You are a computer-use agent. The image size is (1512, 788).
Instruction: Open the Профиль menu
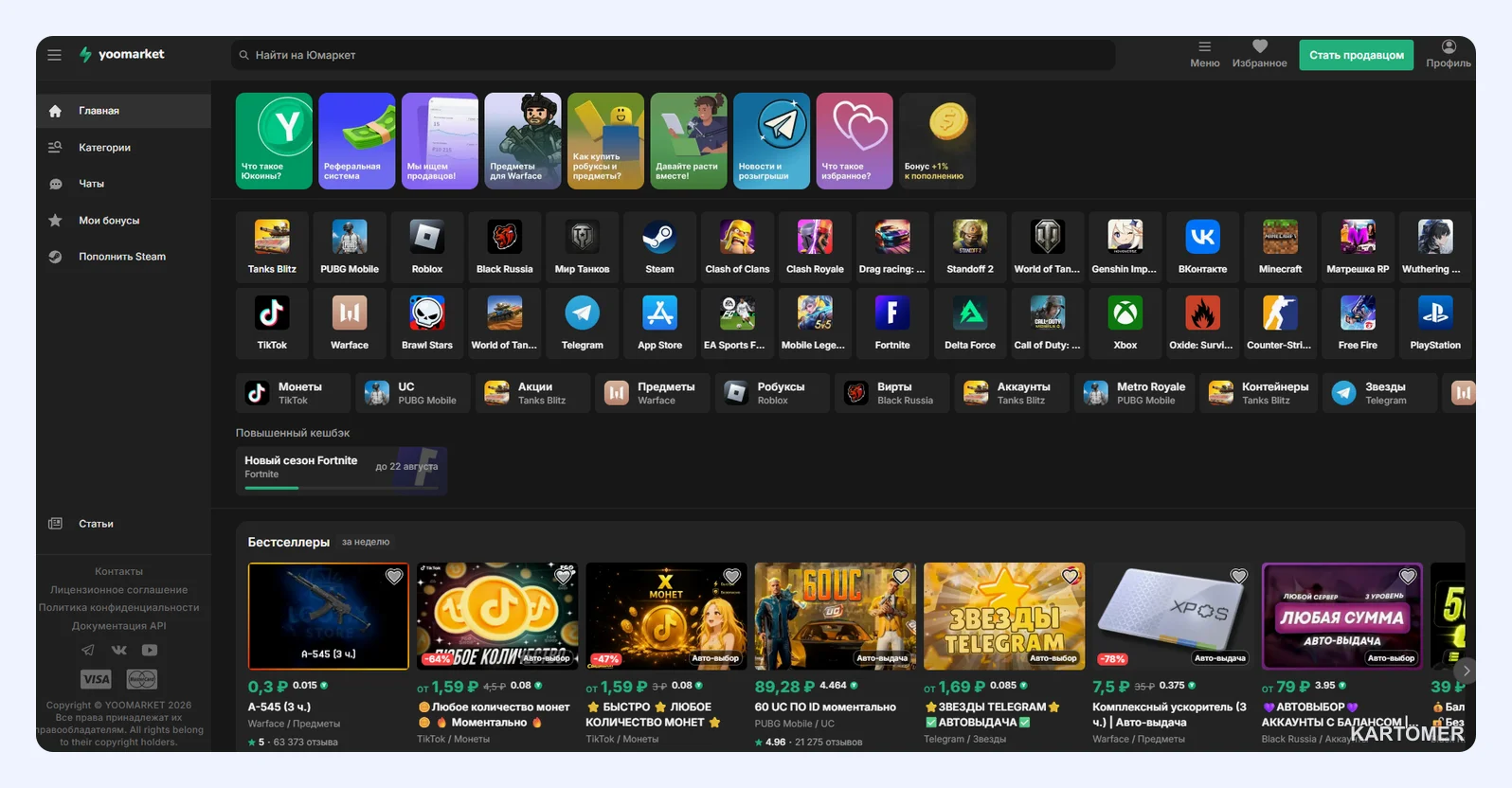tap(1449, 54)
